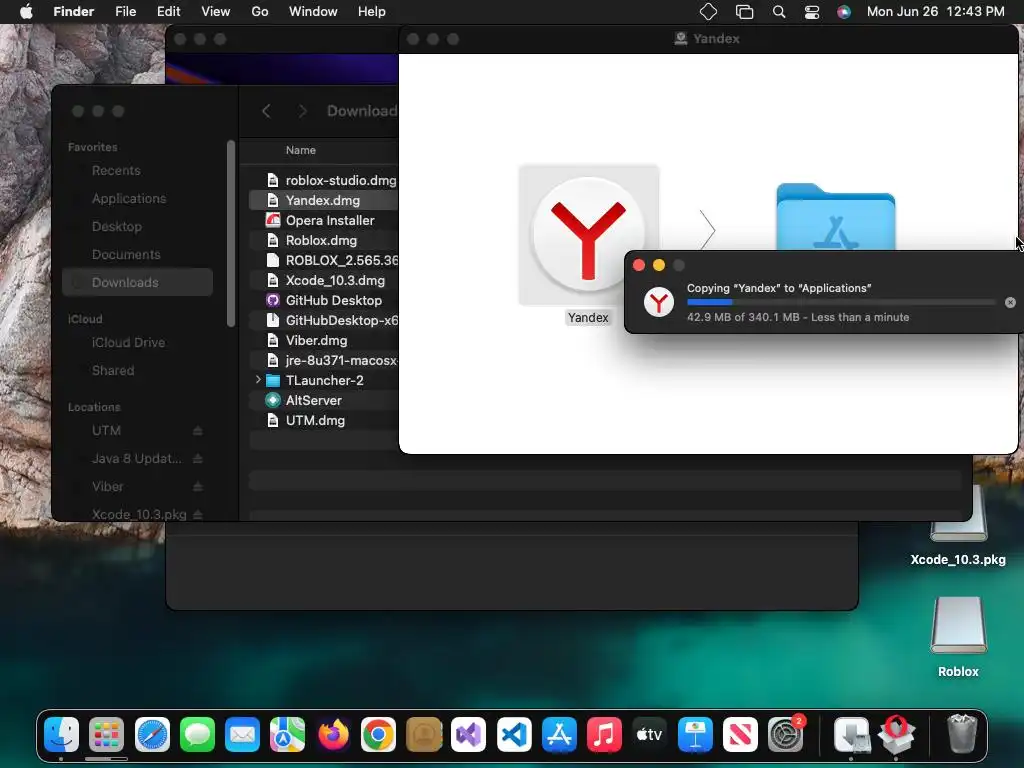The height and width of the screenshot is (768, 1024).
Task: Open Downloads in Finder sidebar
Action: [x=137, y=282]
